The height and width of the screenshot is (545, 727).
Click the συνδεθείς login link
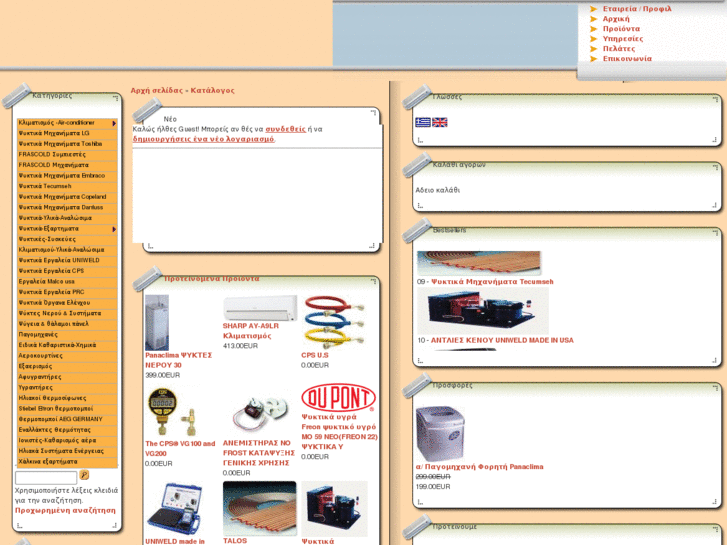pos(285,129)
